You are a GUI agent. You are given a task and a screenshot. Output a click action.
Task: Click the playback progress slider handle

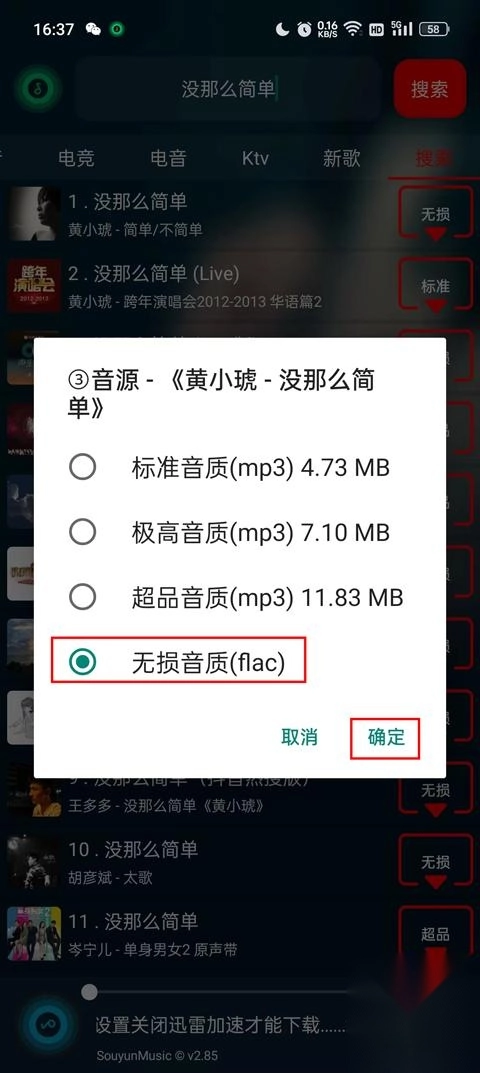(89, 992)
